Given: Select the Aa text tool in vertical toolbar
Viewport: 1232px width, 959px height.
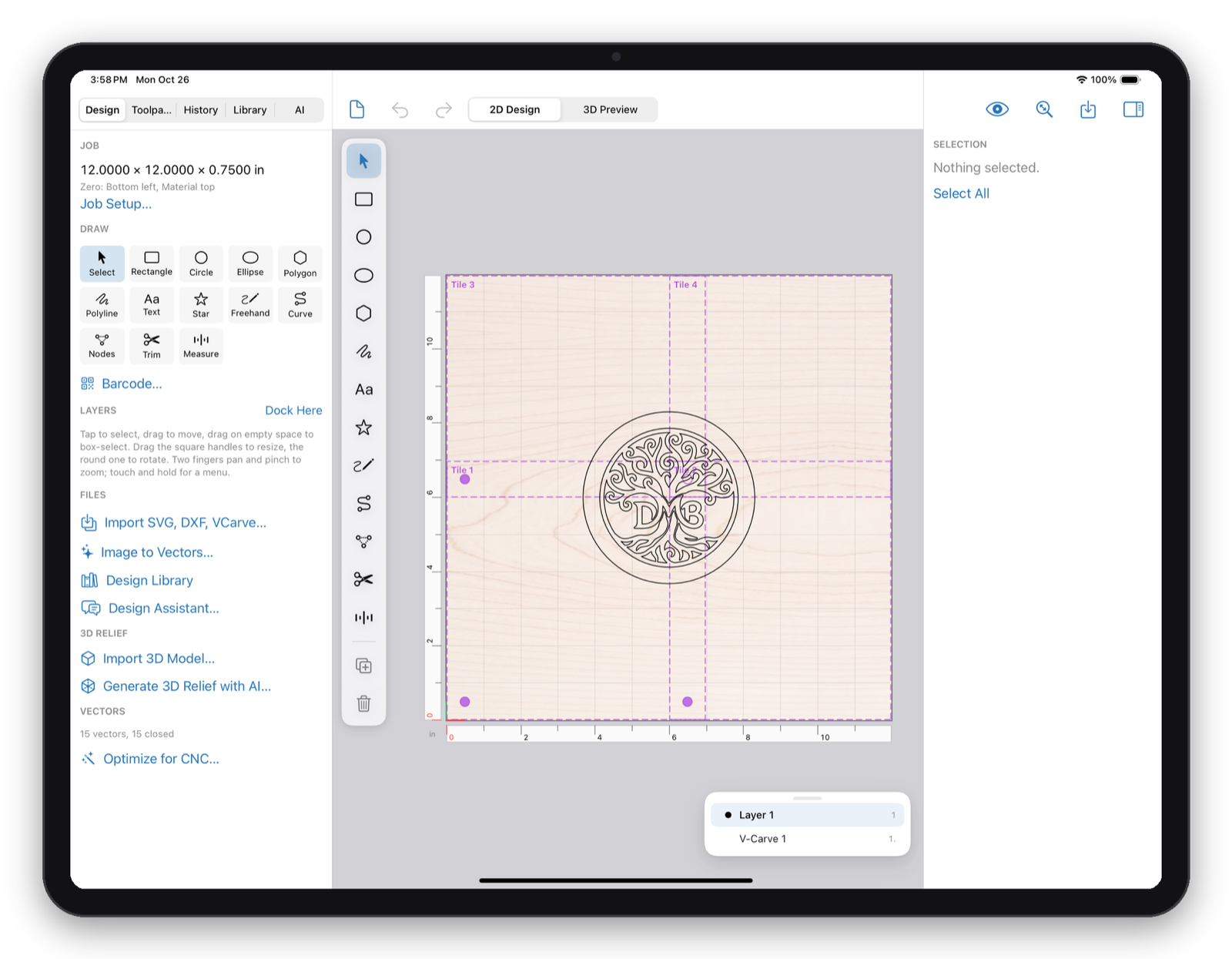Looking at the screenshot, I should pos(363,390).
